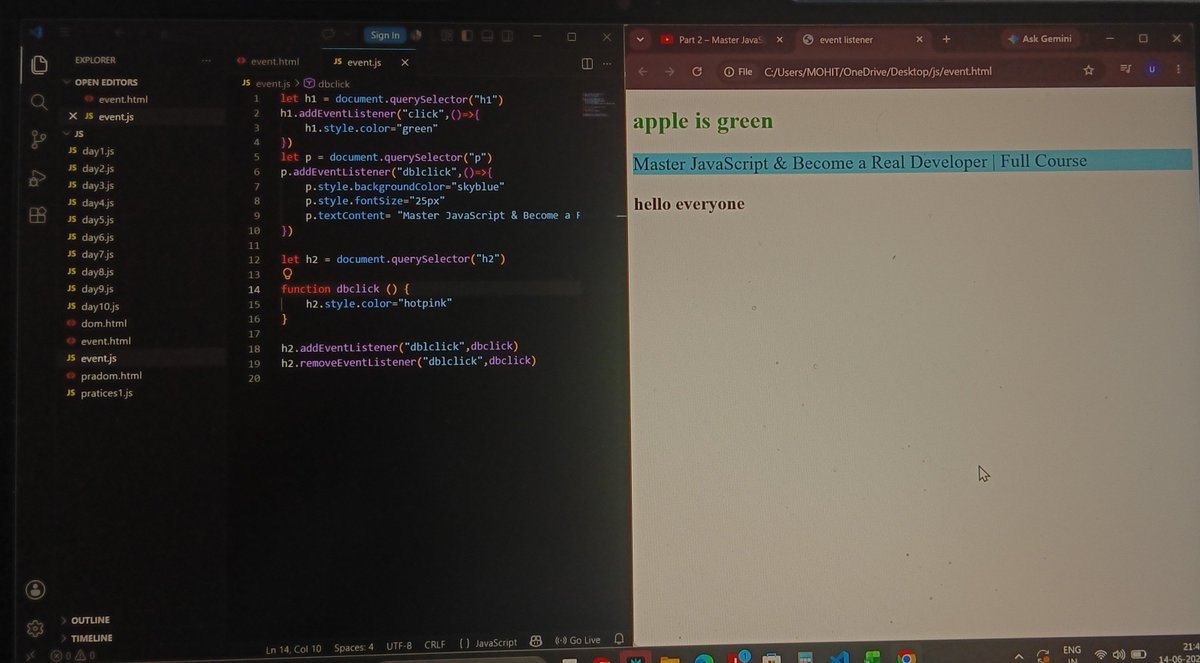Open Chrome's tab search dropdown arrow

641,40
